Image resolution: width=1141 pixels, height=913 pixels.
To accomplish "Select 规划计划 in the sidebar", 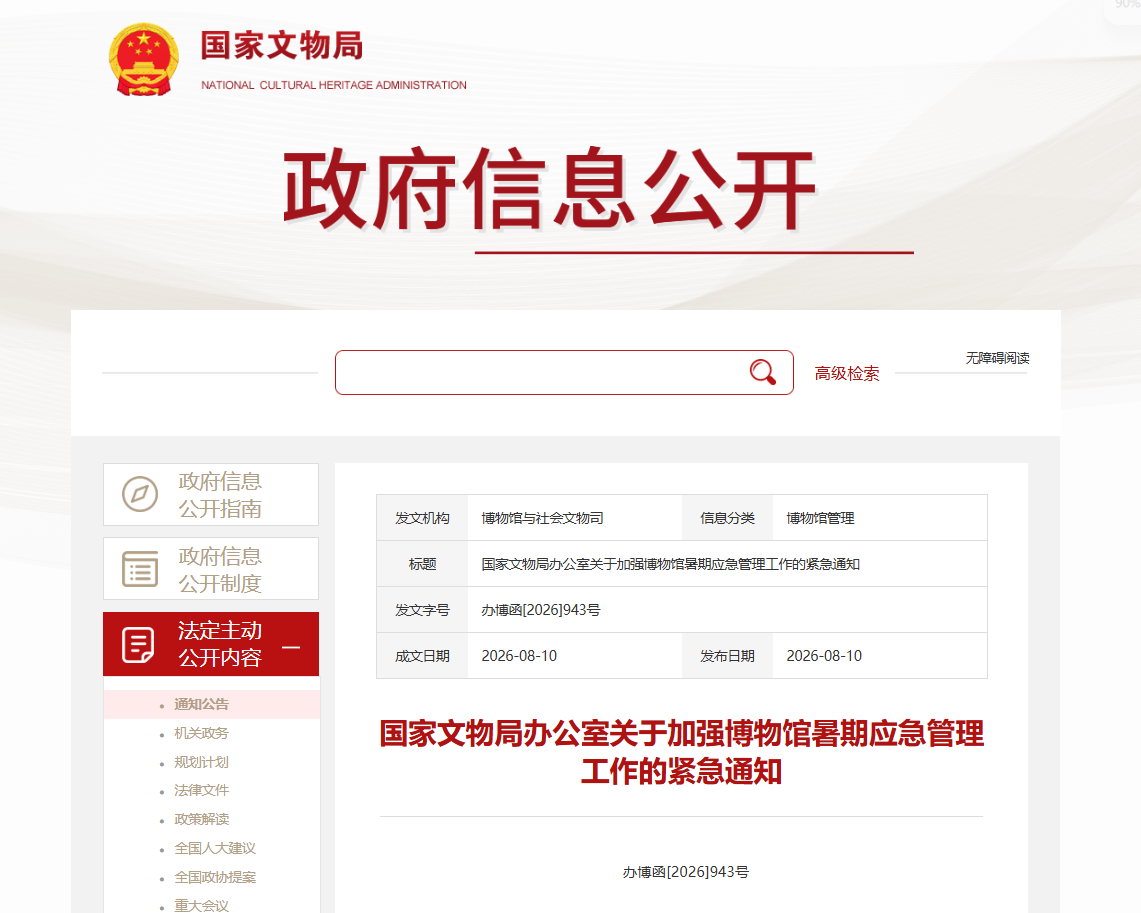I will coord(202,762).
